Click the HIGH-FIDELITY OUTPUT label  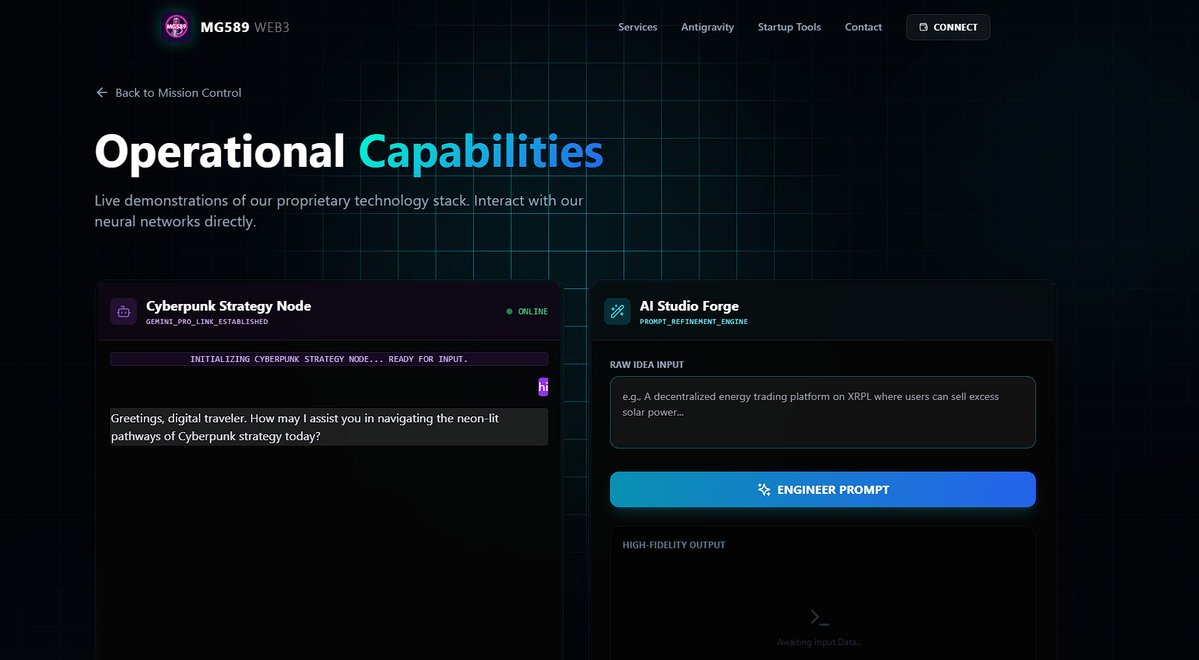(674, 545)
